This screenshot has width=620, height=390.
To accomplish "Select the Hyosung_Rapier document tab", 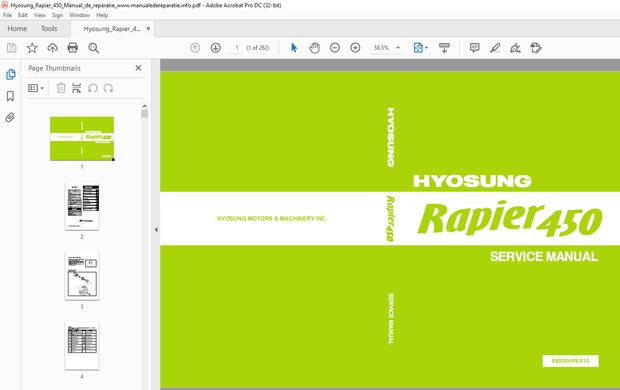I will pos(112,28).
